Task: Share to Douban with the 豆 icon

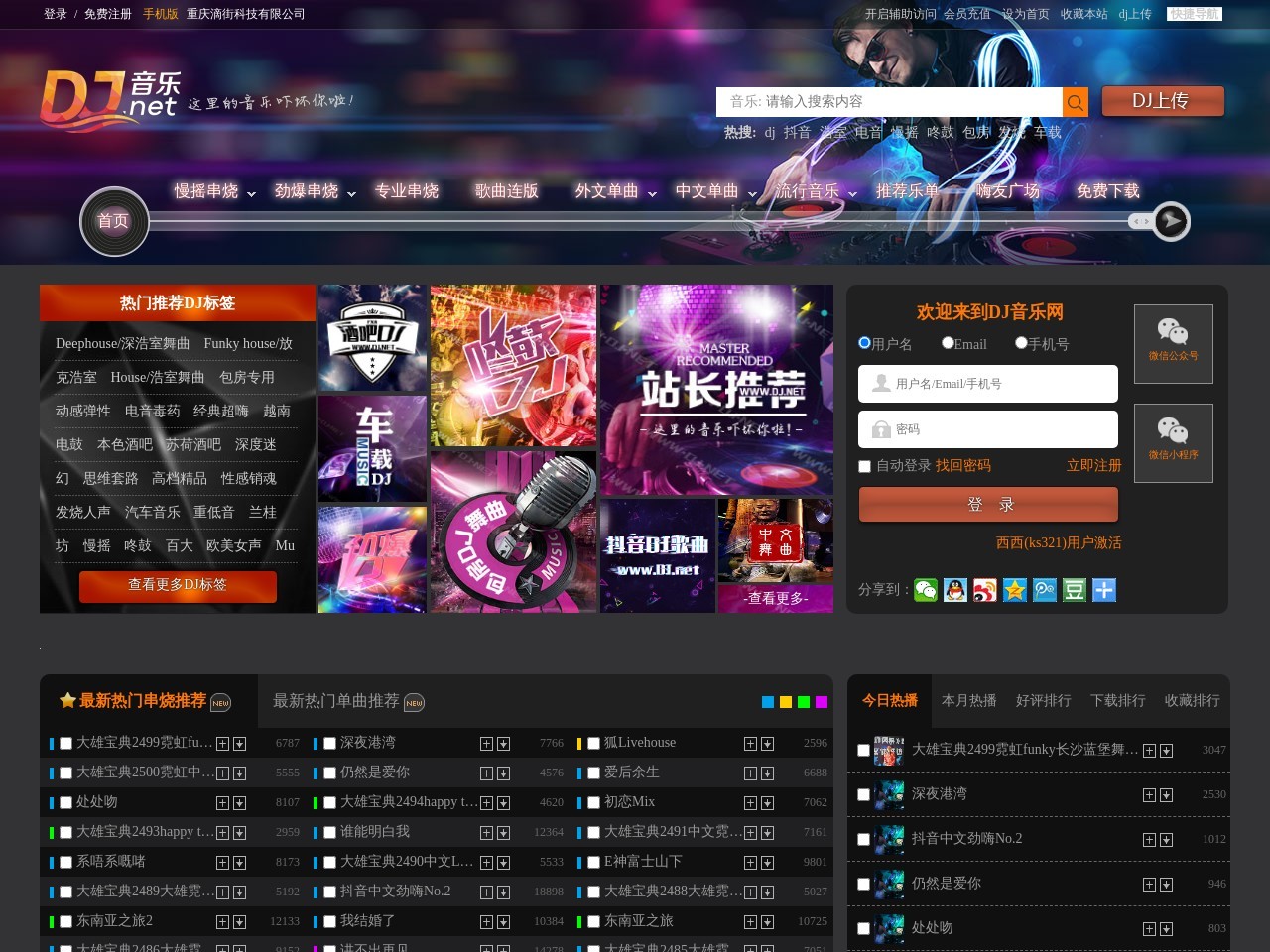Action: click(x=1073, y=589)
